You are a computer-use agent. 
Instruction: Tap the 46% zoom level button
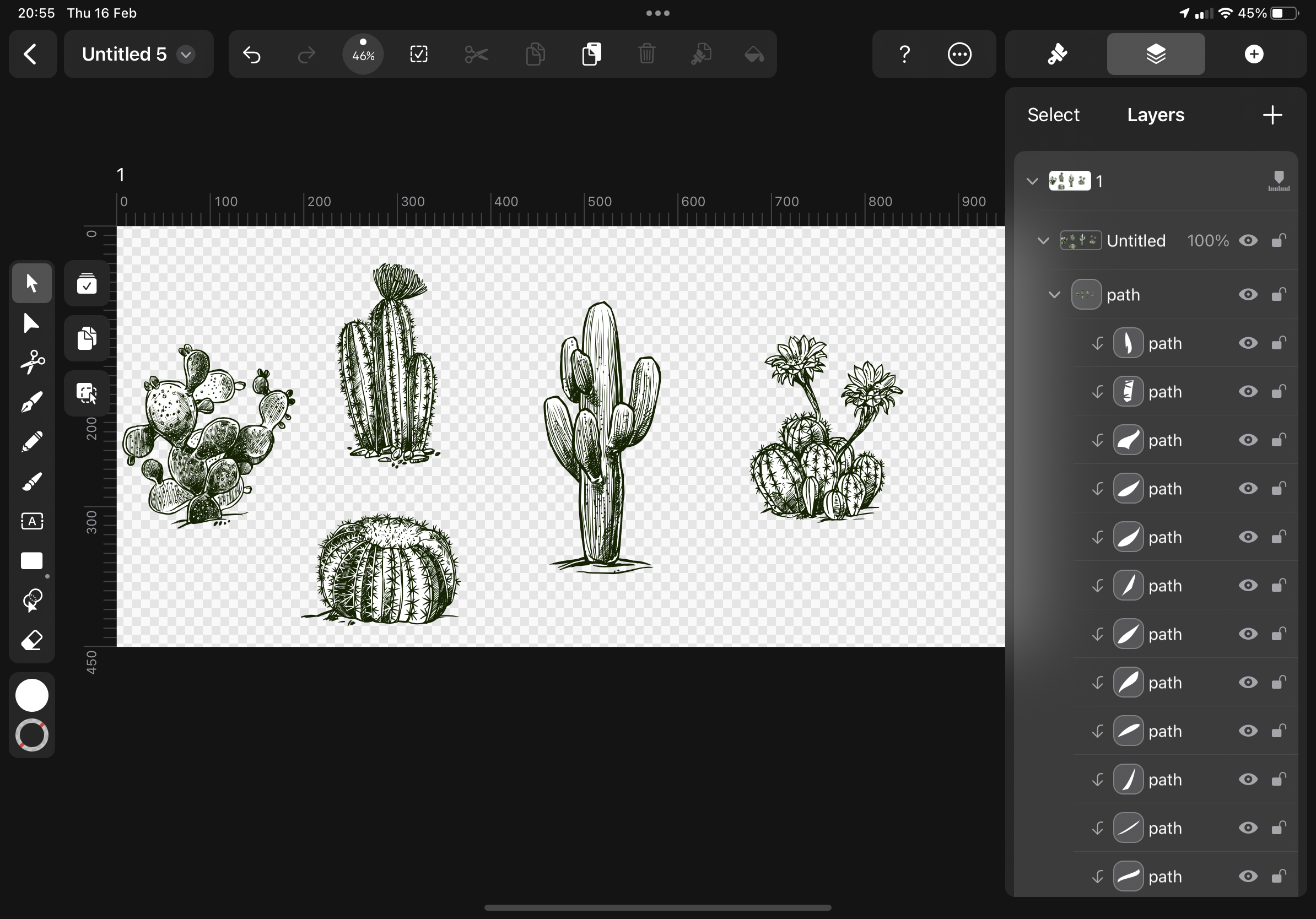click(363, 55)
